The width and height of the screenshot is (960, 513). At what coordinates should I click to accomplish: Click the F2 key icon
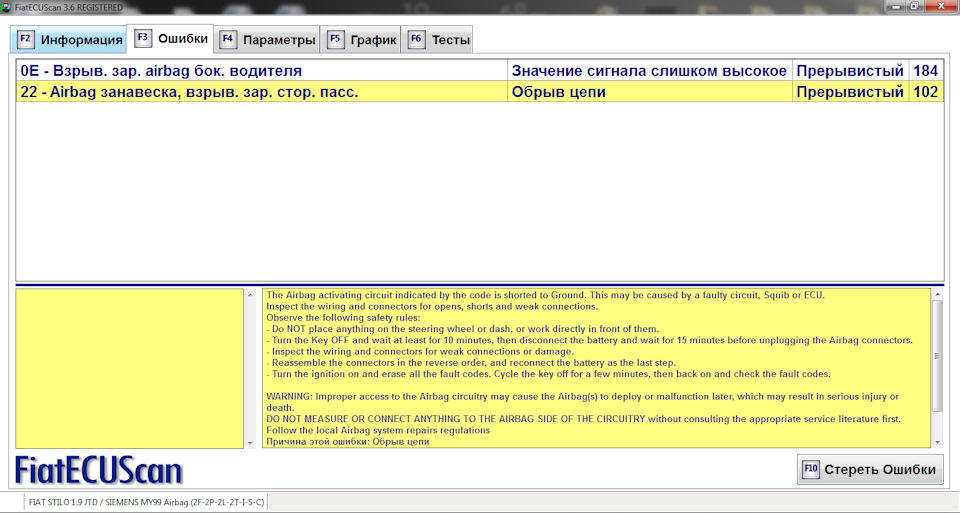coord(25,39)
